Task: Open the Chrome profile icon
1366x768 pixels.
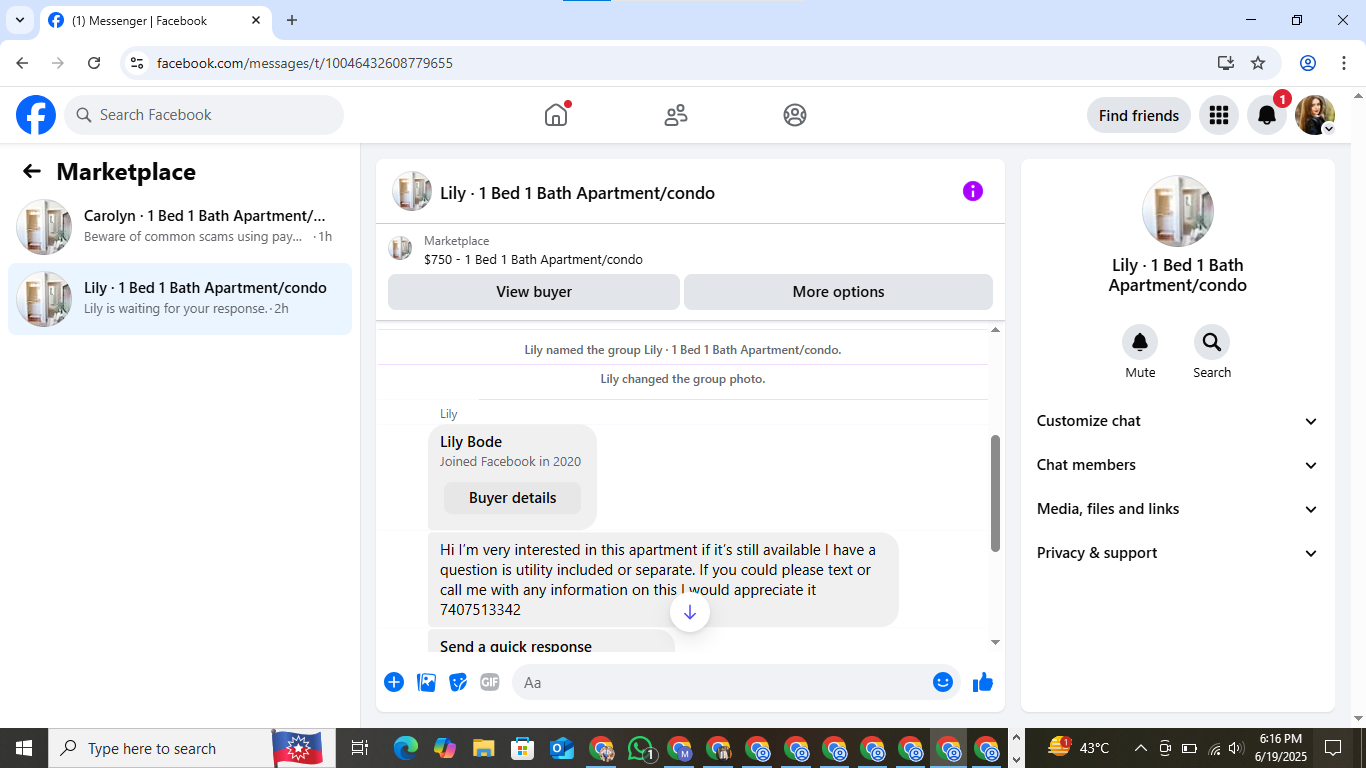Action: 1308,63
